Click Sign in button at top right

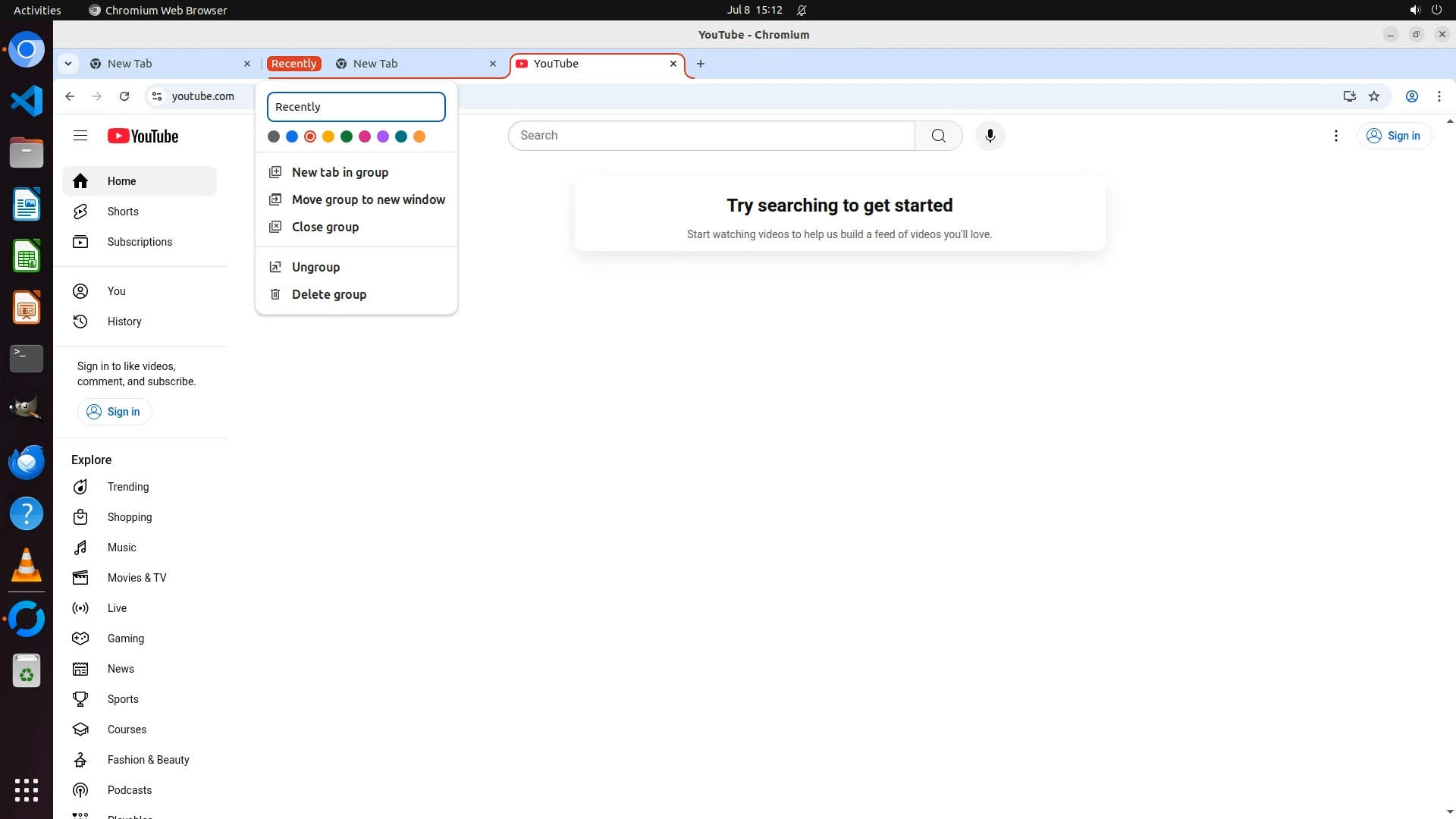pos(1394,136)
